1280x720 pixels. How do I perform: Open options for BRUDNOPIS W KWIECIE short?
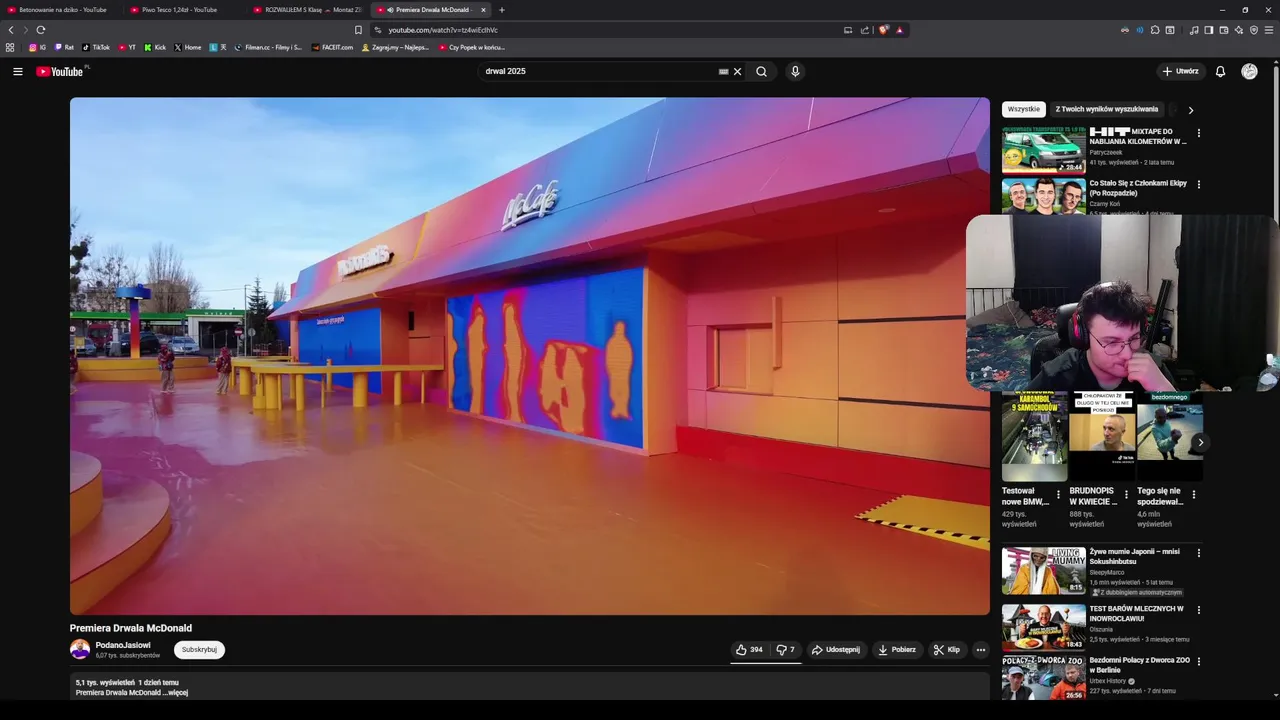(1126, 494)
